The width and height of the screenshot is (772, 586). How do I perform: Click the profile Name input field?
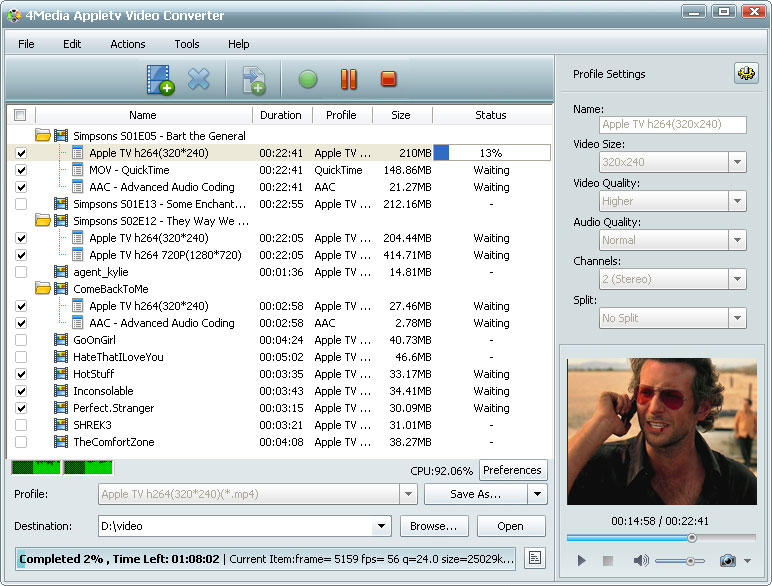coord(673,124)
